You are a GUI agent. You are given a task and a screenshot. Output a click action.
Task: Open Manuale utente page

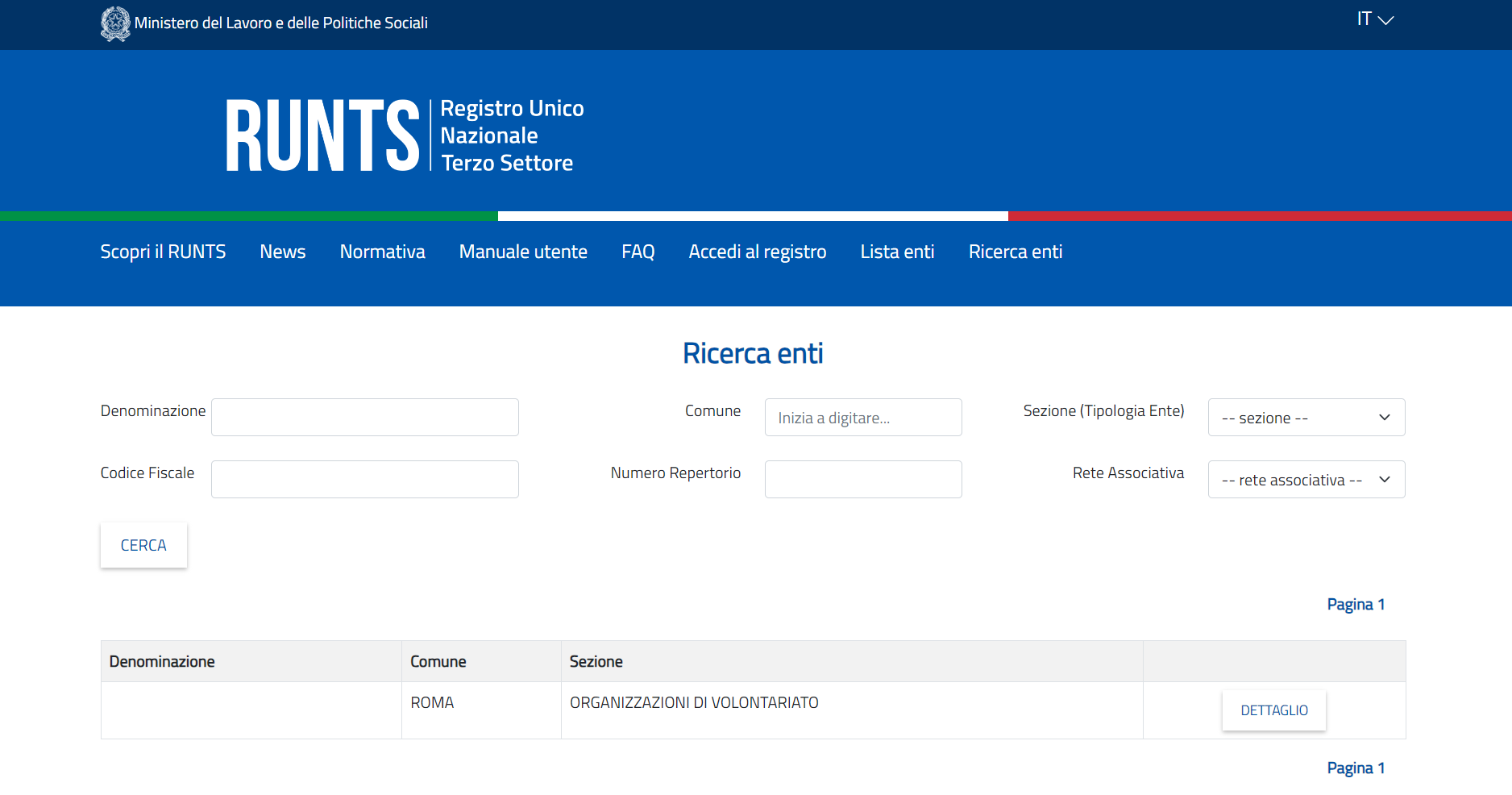tap(523, 252)
